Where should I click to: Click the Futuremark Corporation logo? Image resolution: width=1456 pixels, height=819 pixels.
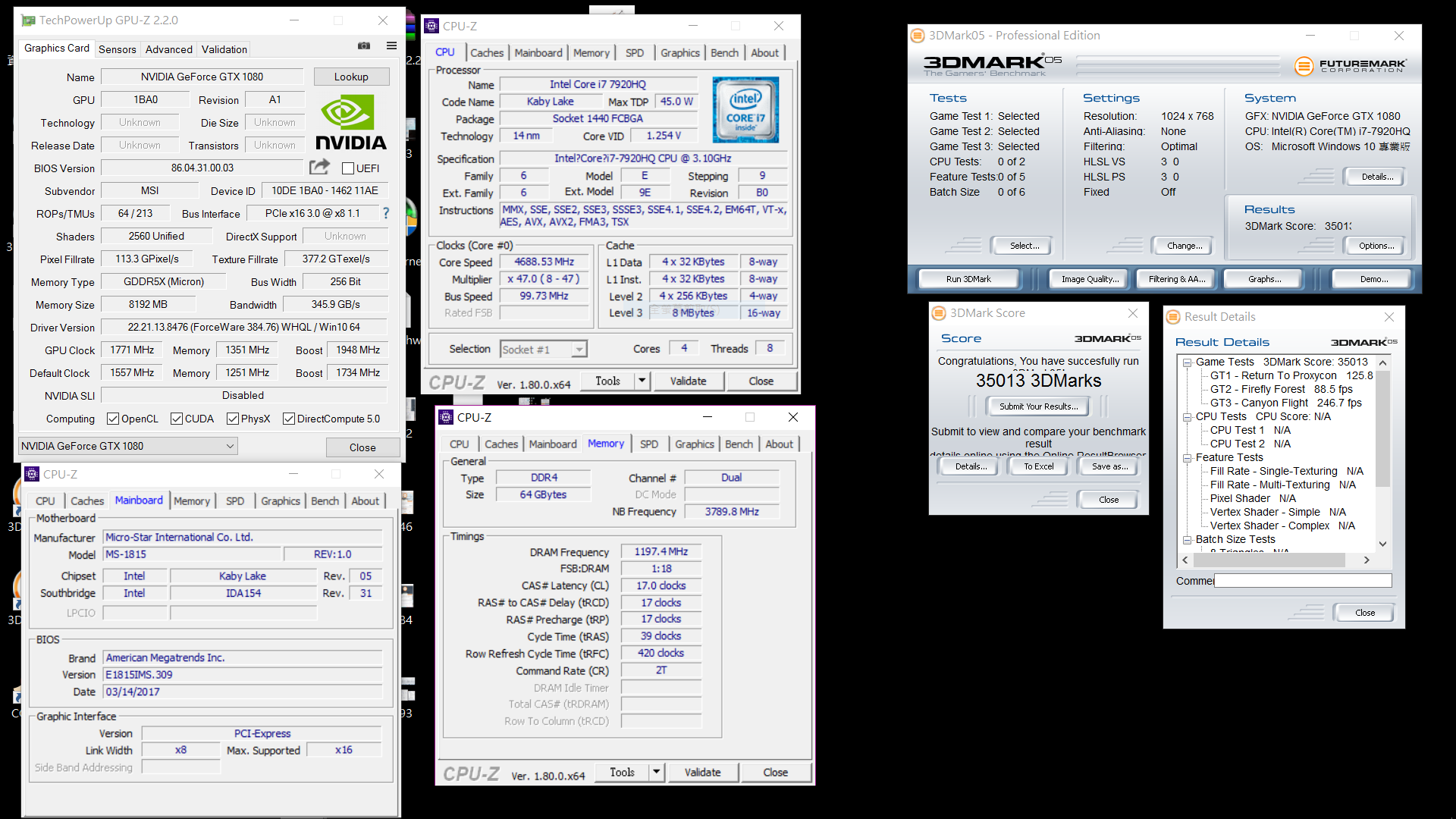click(1350, 66)
